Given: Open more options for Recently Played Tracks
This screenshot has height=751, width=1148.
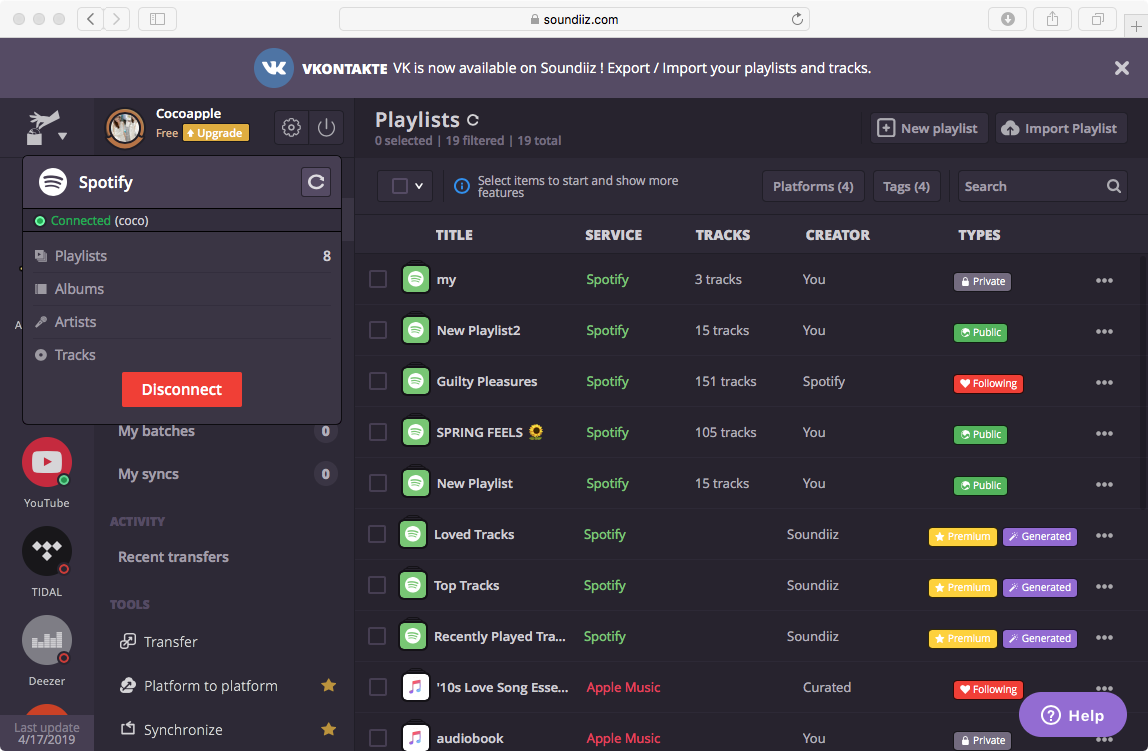Looking at the screenshot, I should [x=1104, y=638].
